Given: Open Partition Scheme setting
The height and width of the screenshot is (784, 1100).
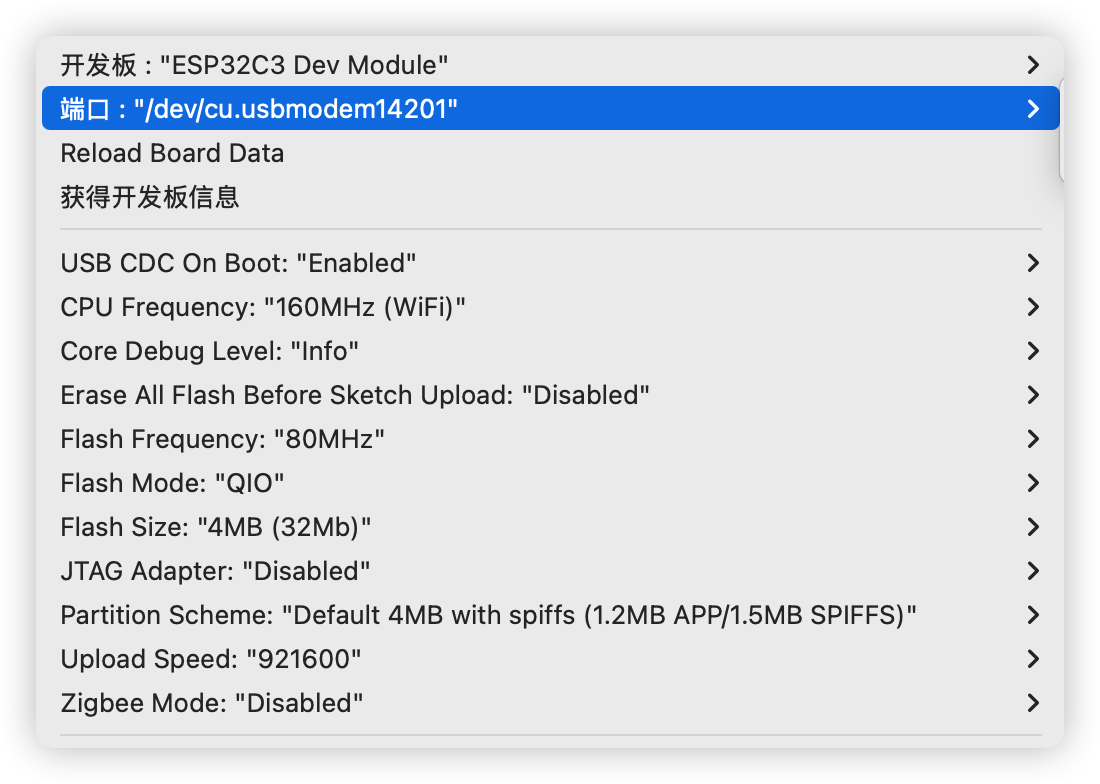Looking at the screenshot, I should [x=488, y=615].
